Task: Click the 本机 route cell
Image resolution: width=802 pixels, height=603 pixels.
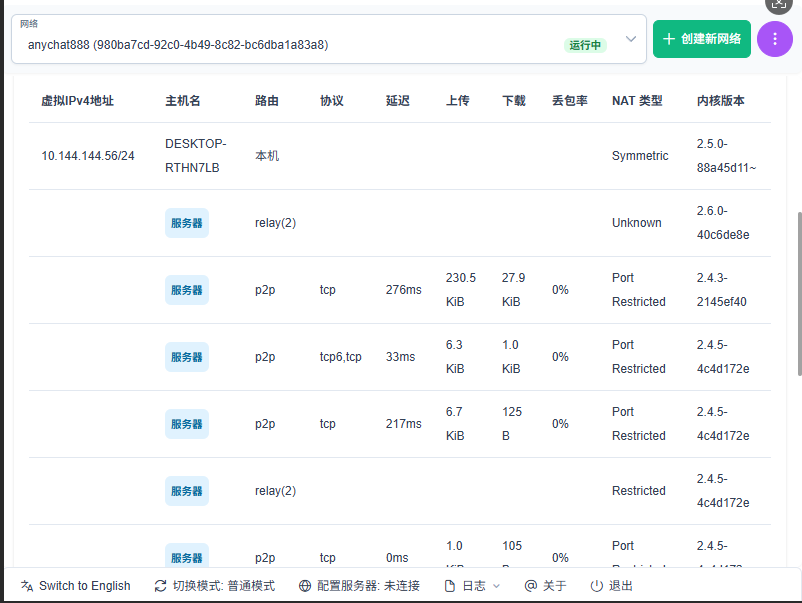Action: click(x=267, y=156)
